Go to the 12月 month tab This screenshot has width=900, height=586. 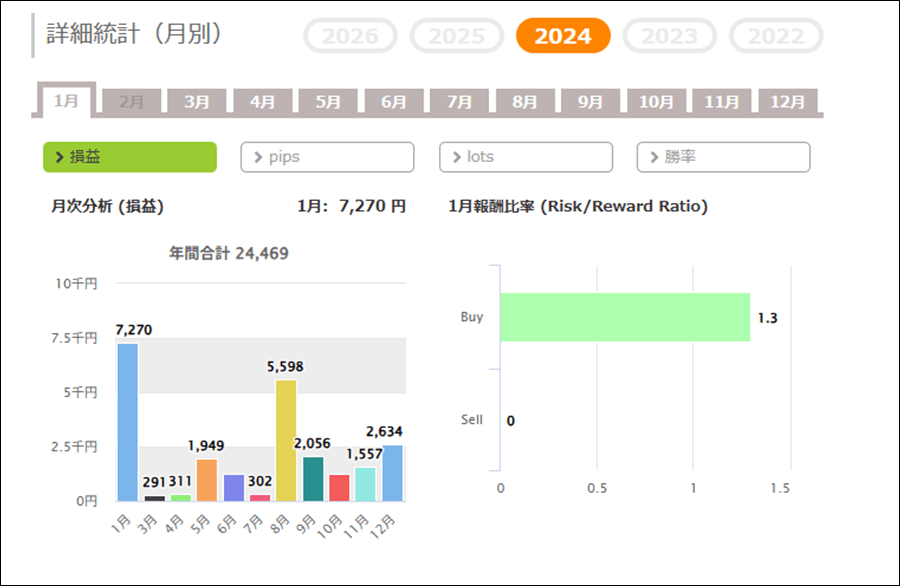[788, 102]
